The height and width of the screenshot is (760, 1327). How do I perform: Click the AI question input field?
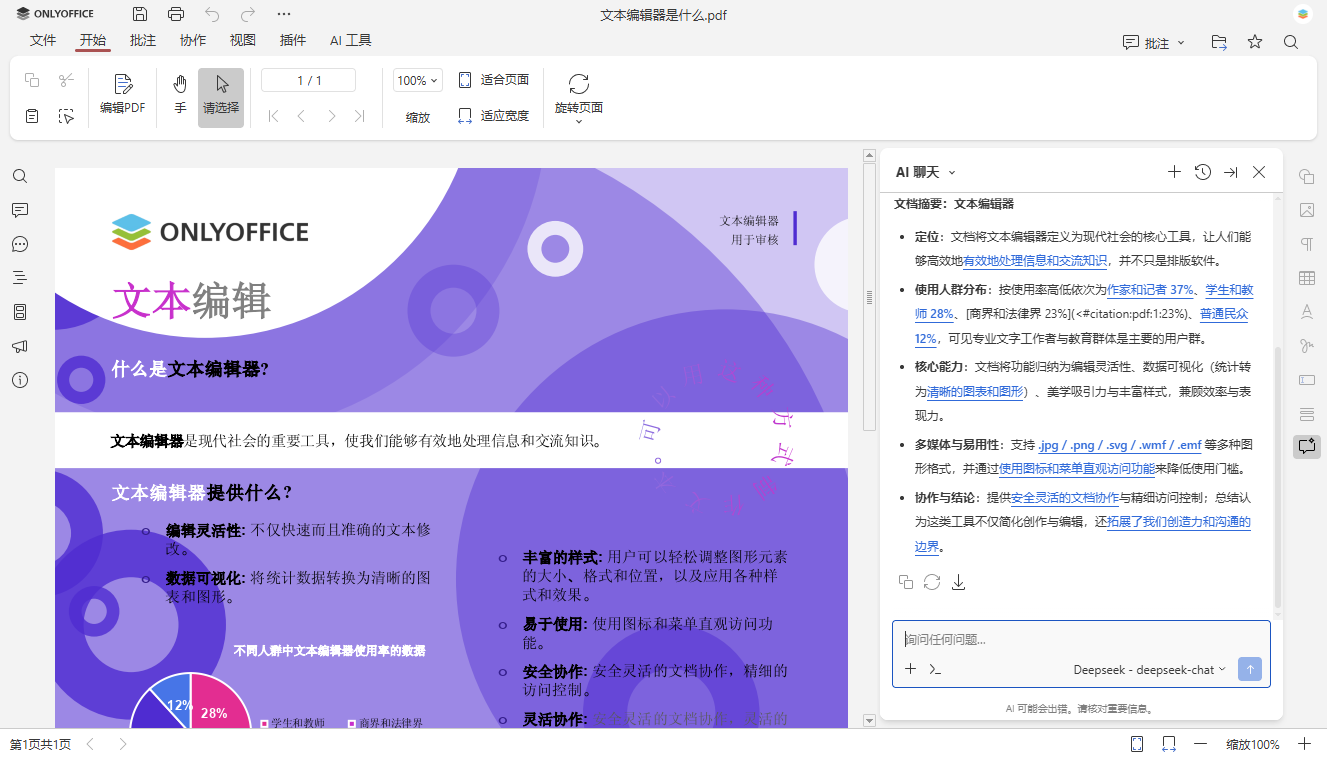pos(1081,639)
